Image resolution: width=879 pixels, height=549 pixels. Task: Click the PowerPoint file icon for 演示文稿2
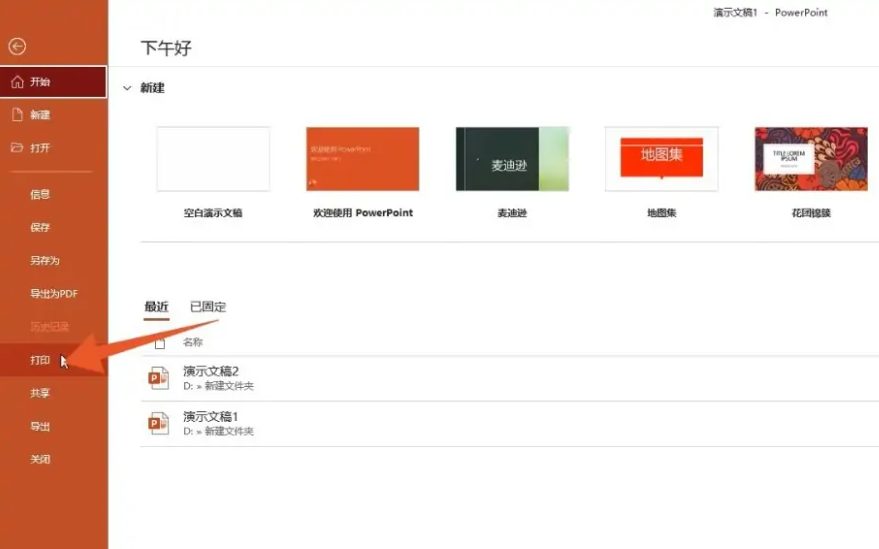coord(159,378)
